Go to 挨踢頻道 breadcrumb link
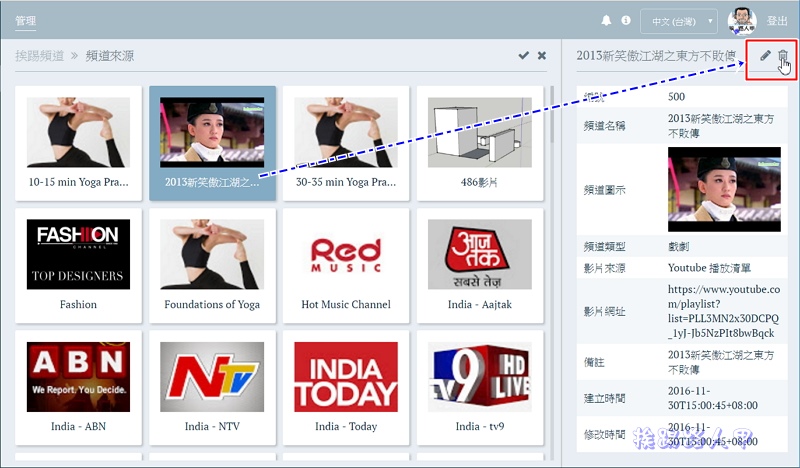Viewport: 800px width, 468px height. coord(39,56)
